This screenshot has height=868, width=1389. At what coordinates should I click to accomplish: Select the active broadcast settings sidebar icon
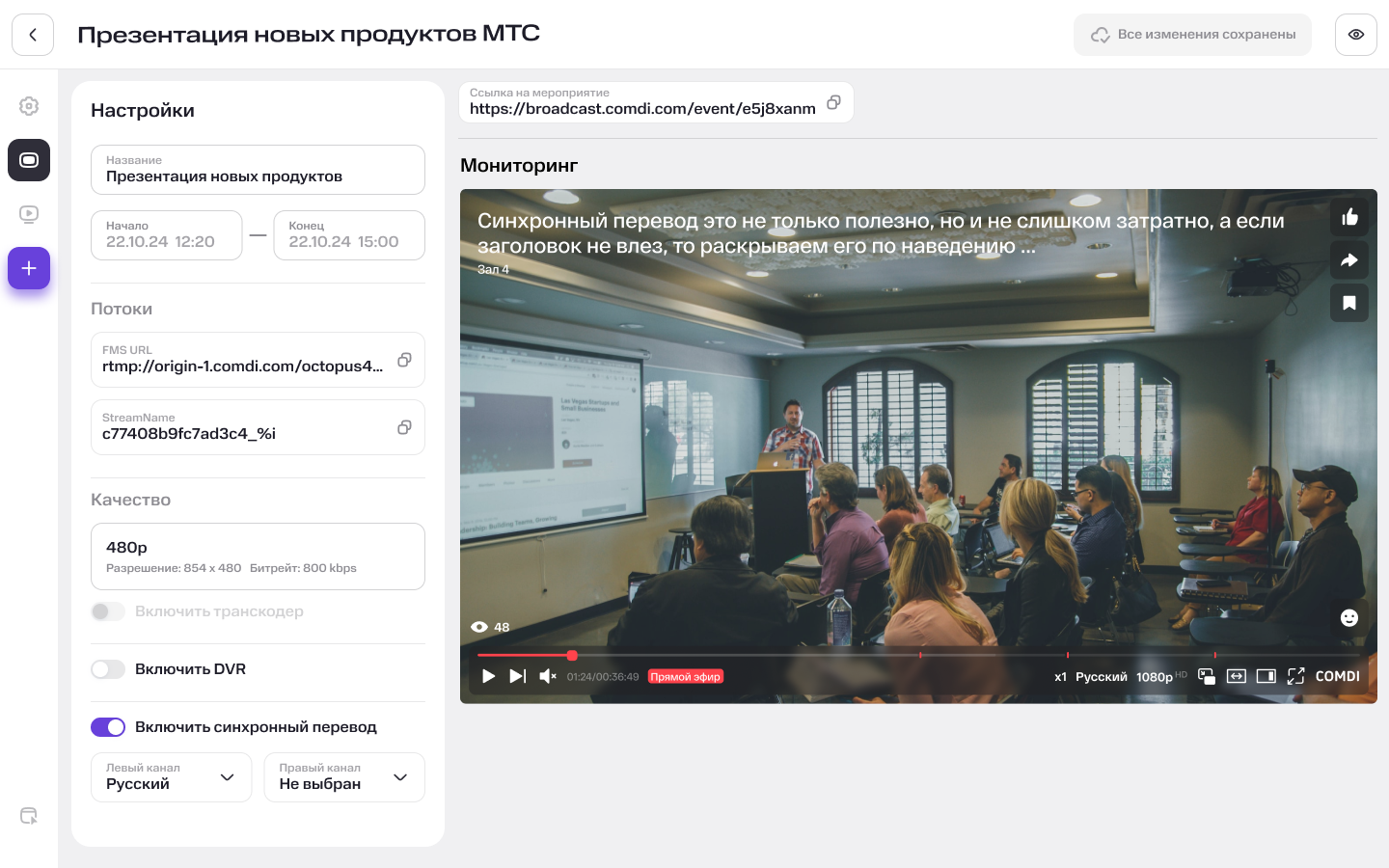pos(29,160)
